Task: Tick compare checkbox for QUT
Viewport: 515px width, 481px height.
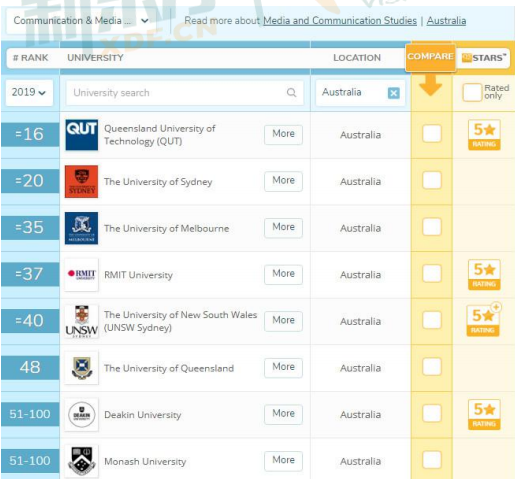Action: pyautogui.click(x=432, y=134)
